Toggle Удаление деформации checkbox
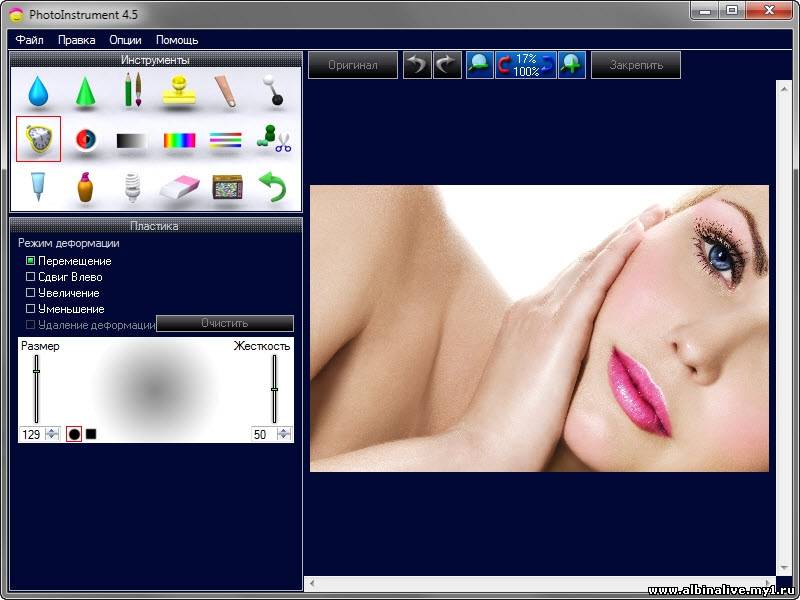 (31, 324)
